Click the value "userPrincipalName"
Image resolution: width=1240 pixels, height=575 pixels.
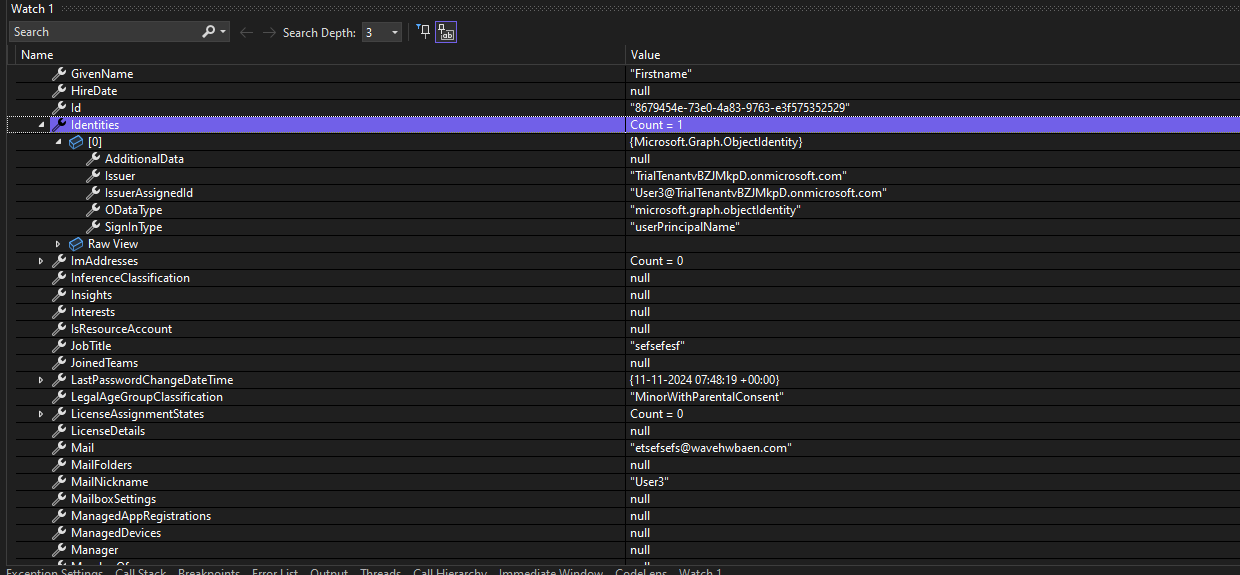(x=685, y=227)
